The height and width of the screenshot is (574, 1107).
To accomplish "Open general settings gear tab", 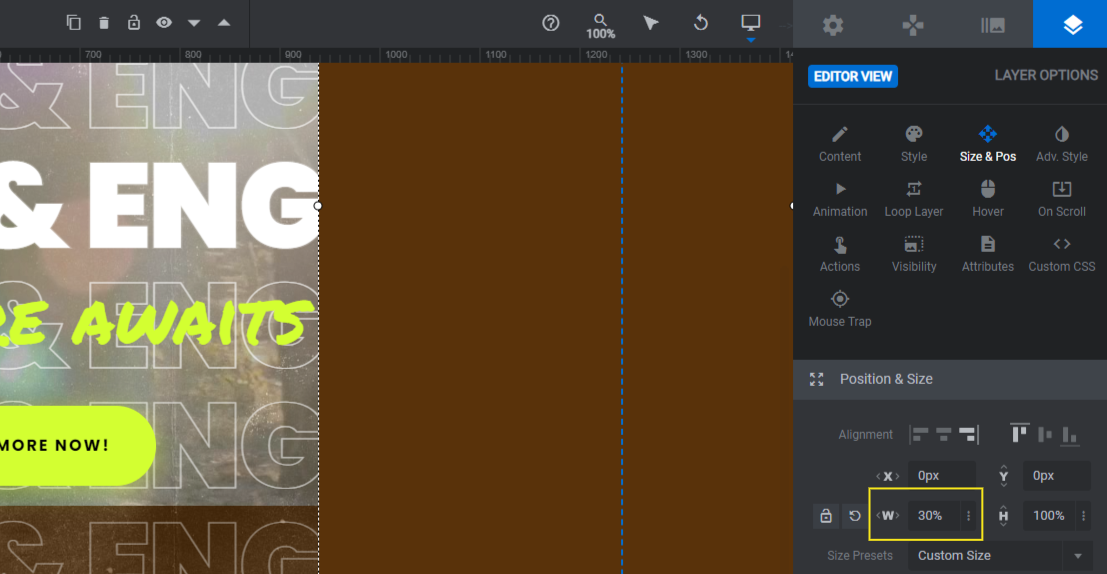I will pos(833,25).
